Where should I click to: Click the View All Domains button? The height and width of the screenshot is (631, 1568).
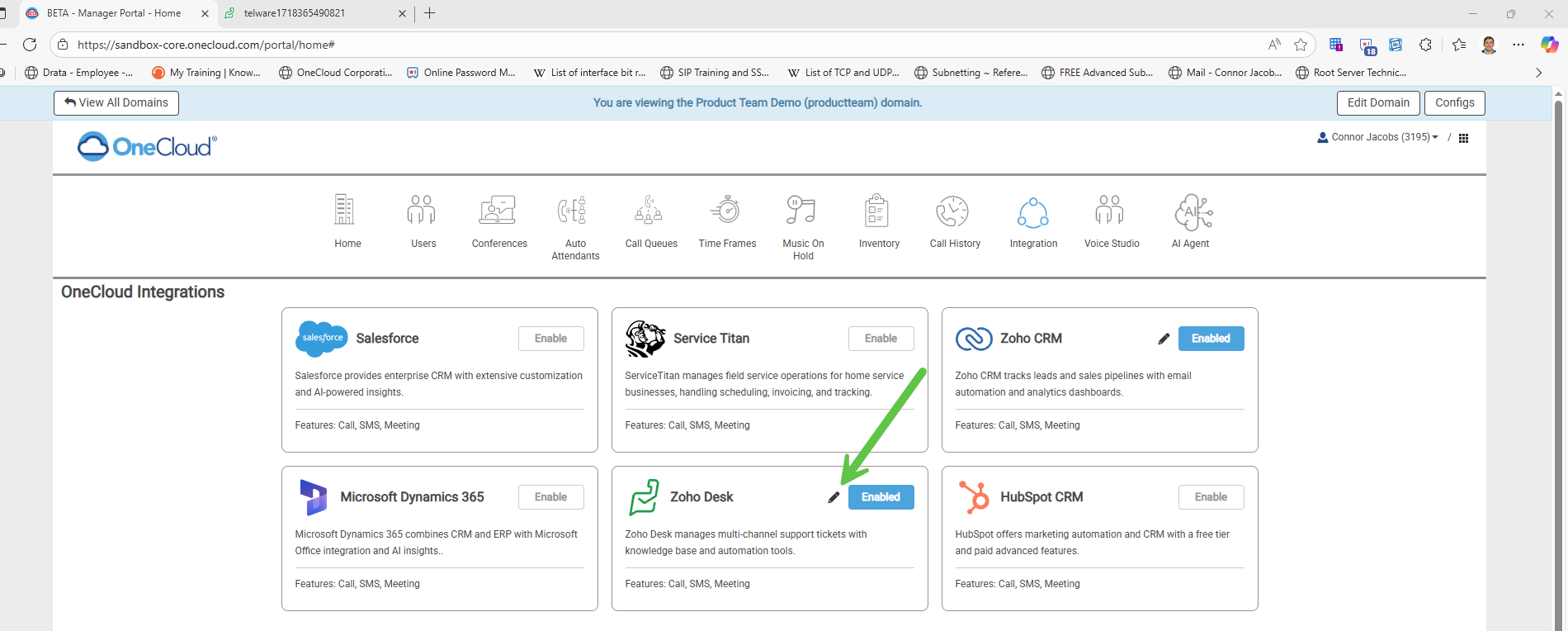click(x=116, y=102)
